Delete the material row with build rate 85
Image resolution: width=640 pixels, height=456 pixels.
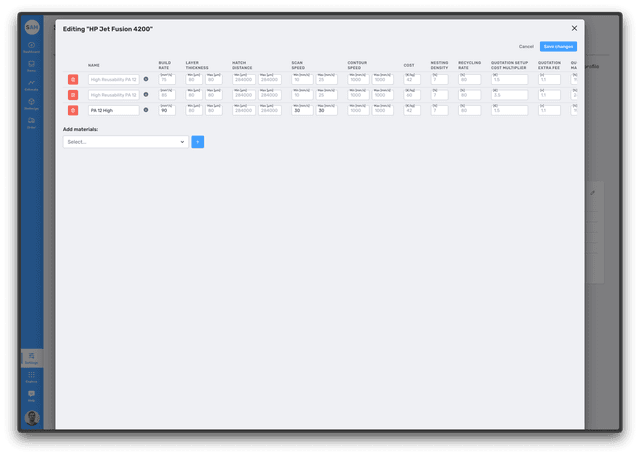pos(73,95)
